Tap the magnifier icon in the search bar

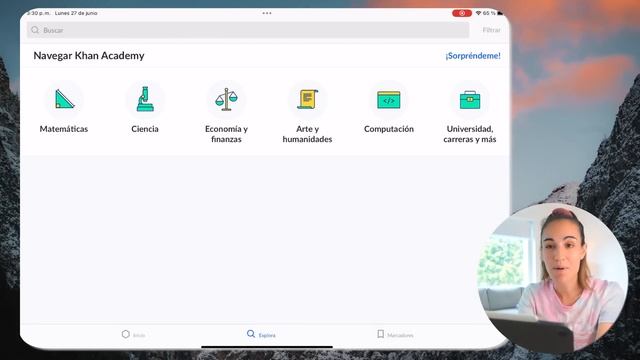pyautogui.click(x=35, y=30)
